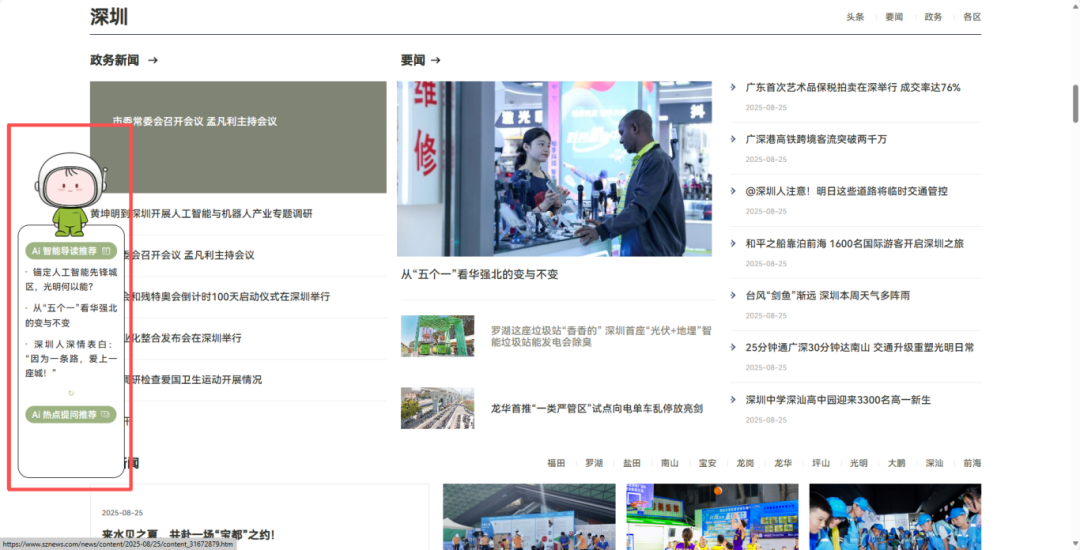Click the chevron before 台风"剑鱼" headline

tap(733, 296)
